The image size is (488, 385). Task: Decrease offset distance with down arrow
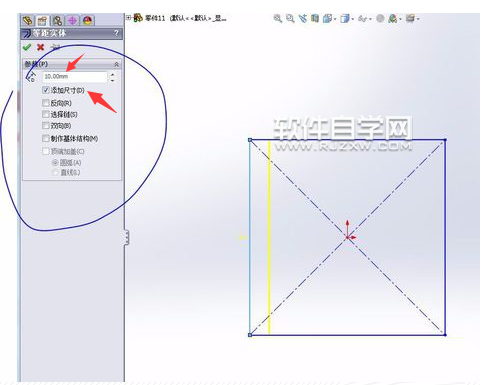113,80
